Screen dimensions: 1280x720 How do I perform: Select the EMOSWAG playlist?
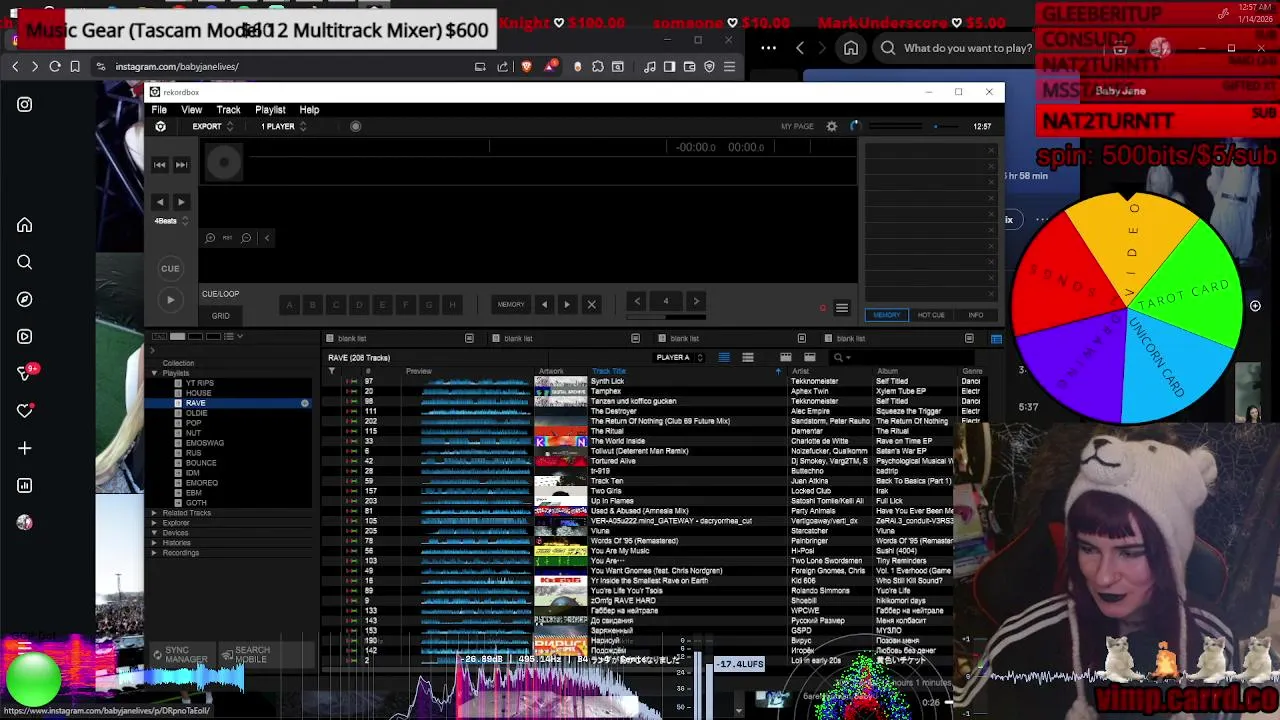[204, 443]
